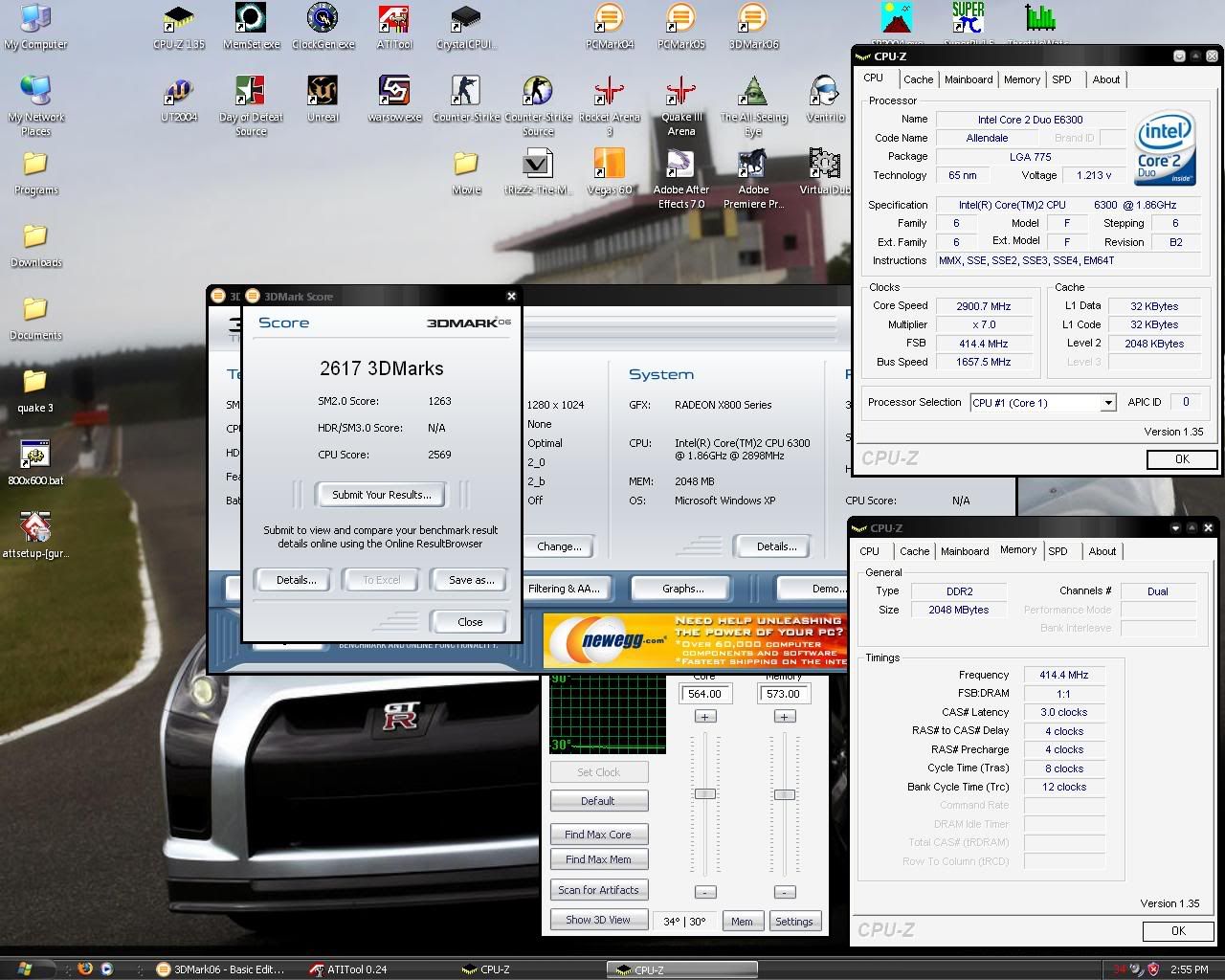Click the Save as button in Score dialog
The width and height of the screenshot is (1225, 980).
pyautogui.click(x=471, y=580)
